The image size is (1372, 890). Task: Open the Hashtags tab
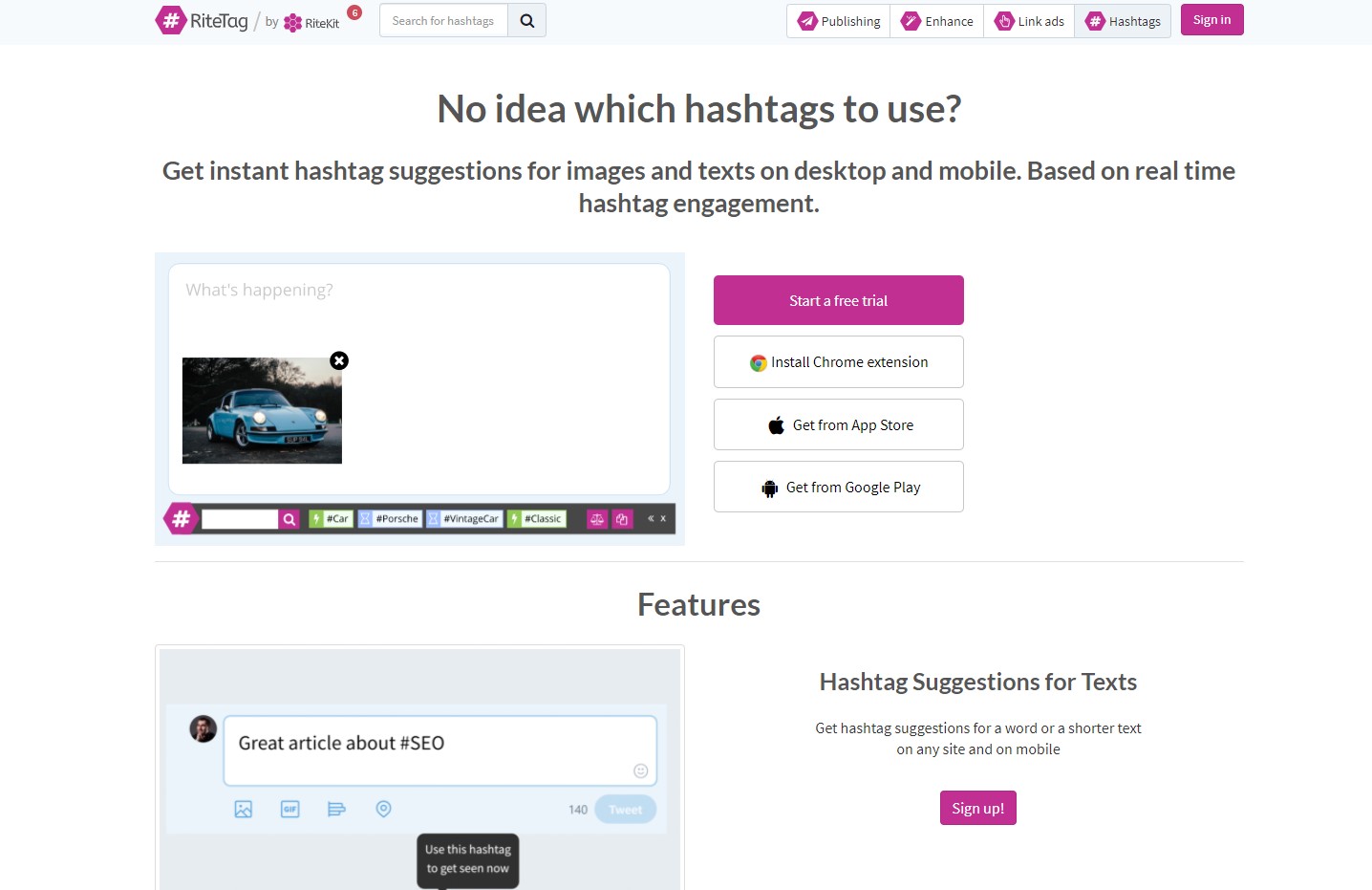point(1123,21)
